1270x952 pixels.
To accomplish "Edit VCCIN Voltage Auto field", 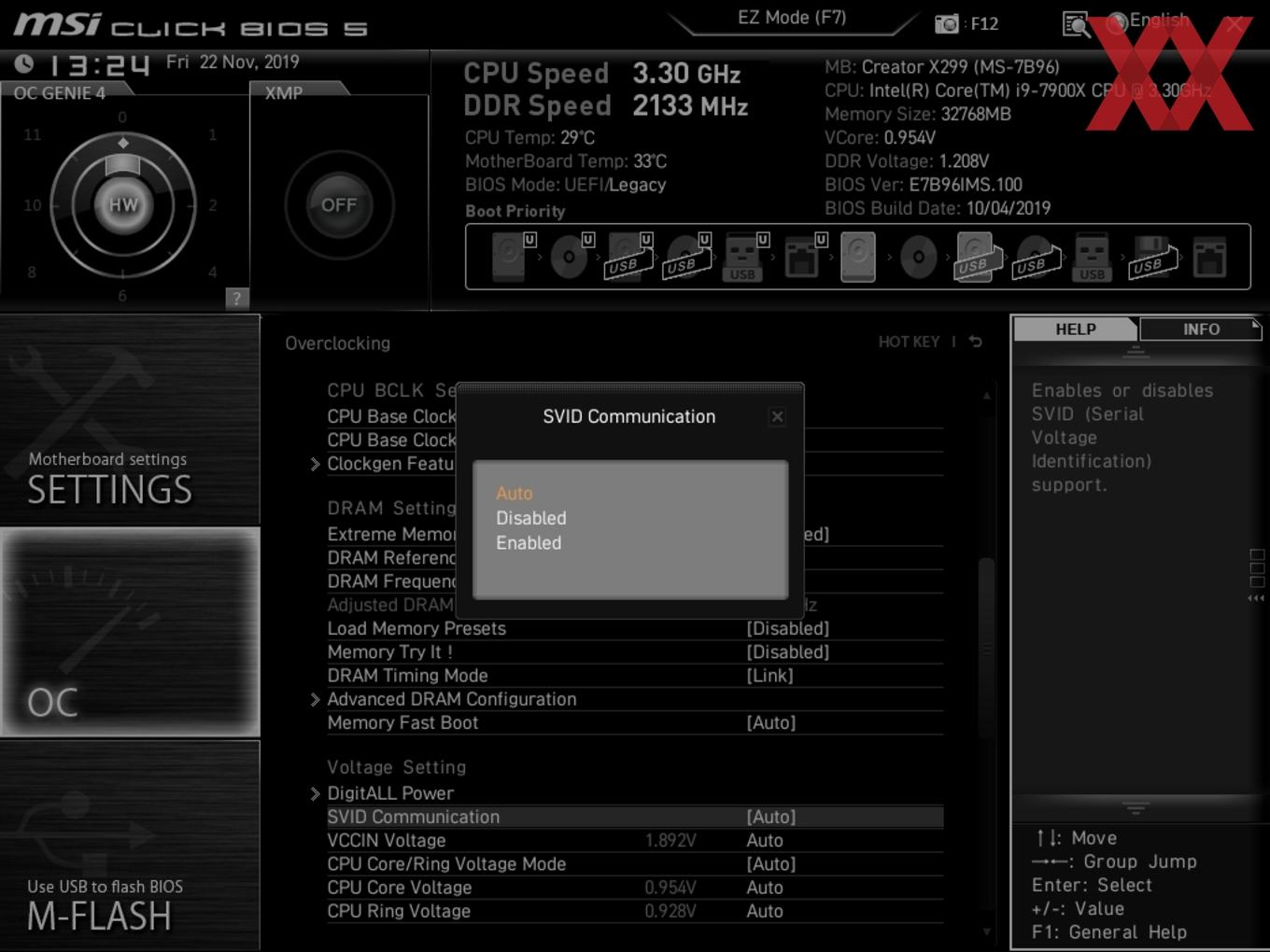I will [765, 840].
